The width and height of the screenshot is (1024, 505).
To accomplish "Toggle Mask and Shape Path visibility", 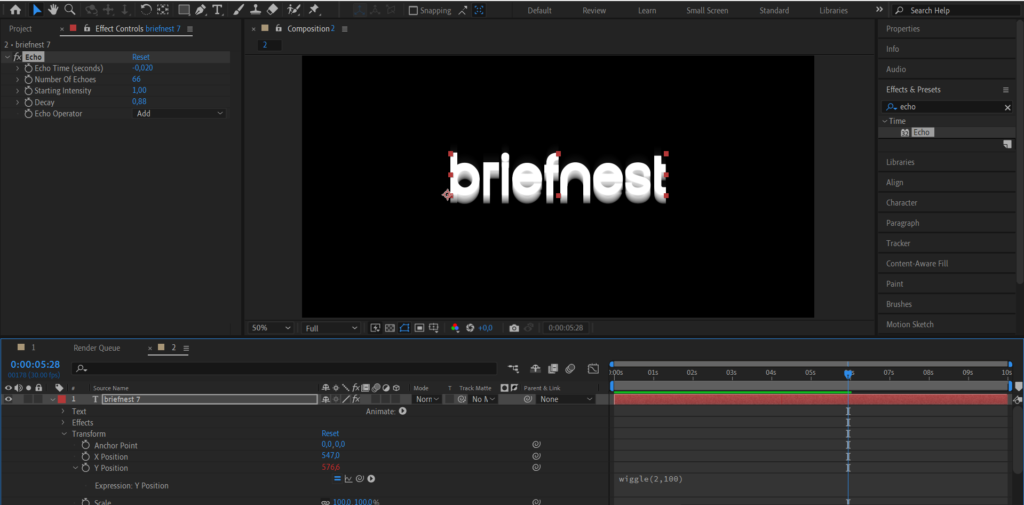I will click(404, 328).
